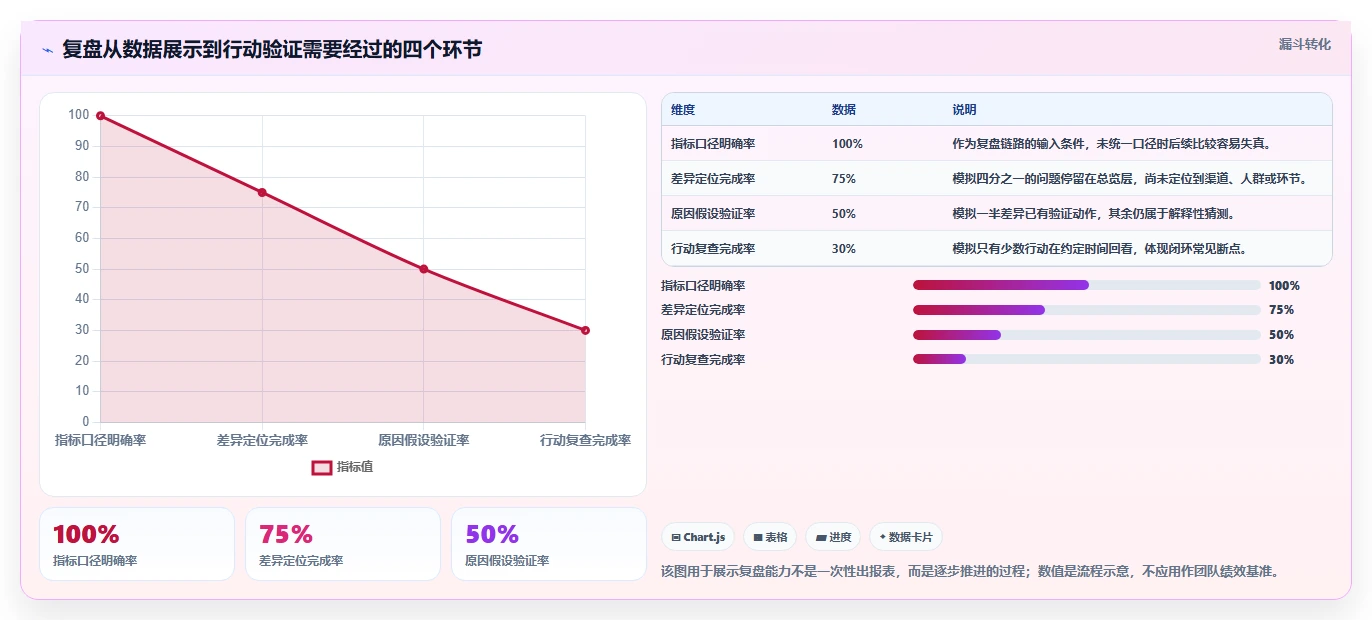The width and height of the screenshot is (1372, 620).
Task: Click the description starting 模拟四分之一的问题
Action: point(1130,179)
